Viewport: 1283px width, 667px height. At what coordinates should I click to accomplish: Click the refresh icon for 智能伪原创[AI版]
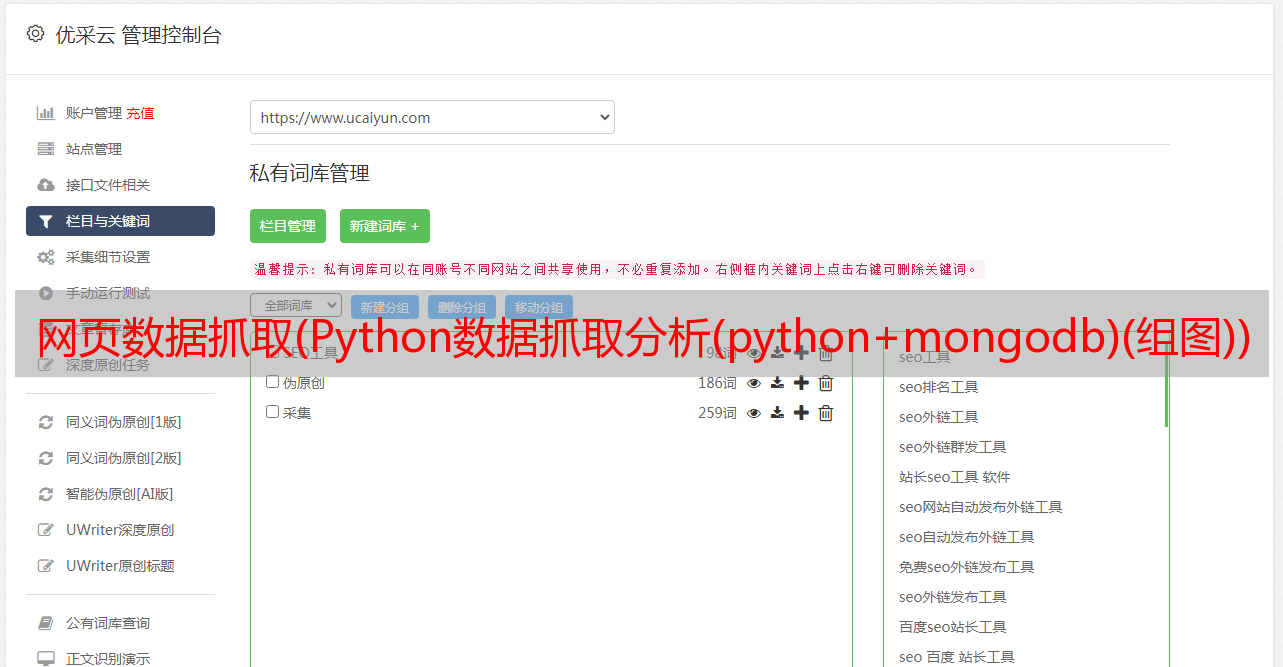[45, 494]
